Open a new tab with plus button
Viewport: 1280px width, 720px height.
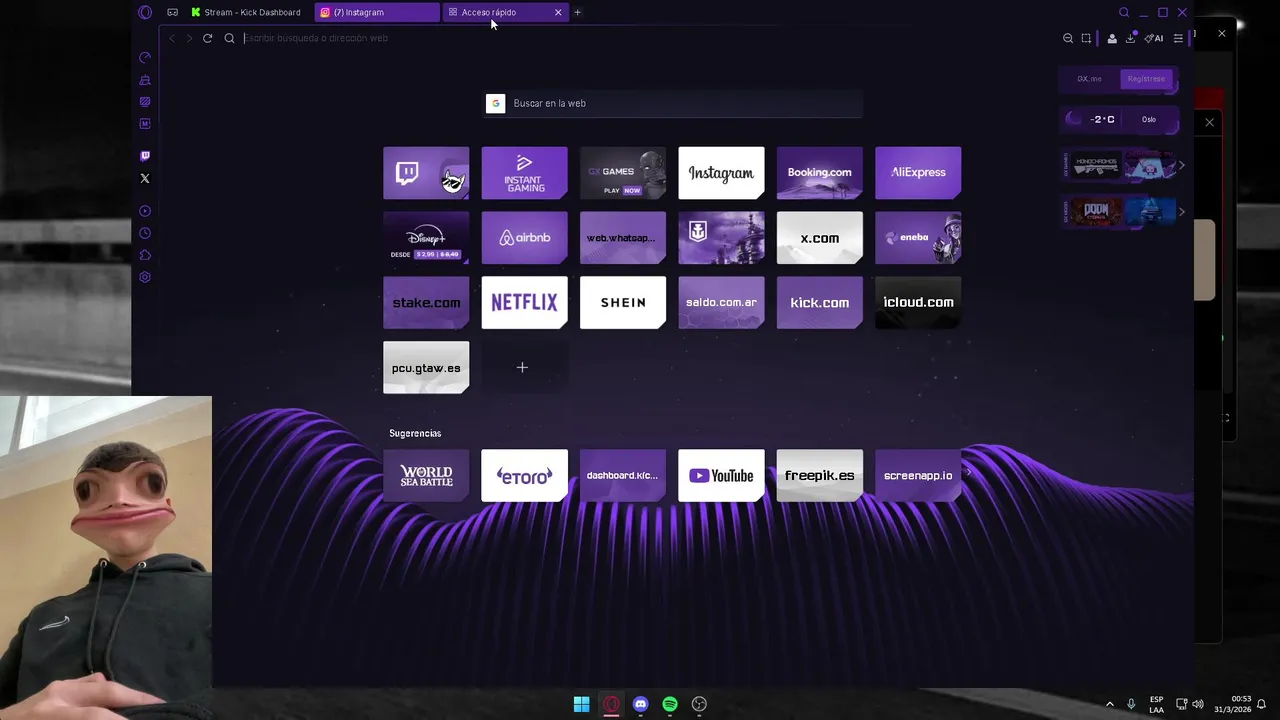[577, 12]
